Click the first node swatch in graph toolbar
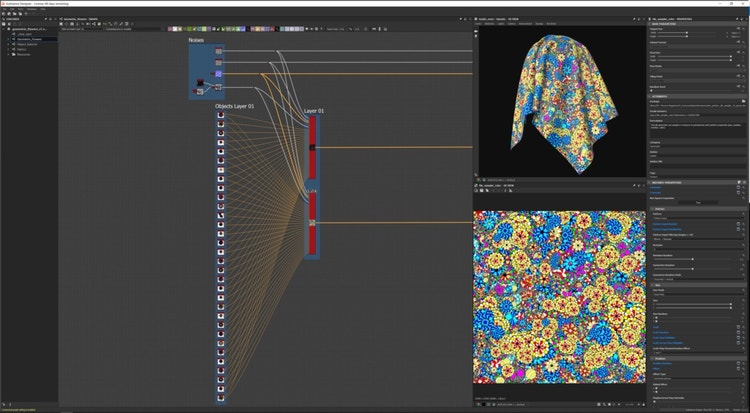 coord(171,29)
